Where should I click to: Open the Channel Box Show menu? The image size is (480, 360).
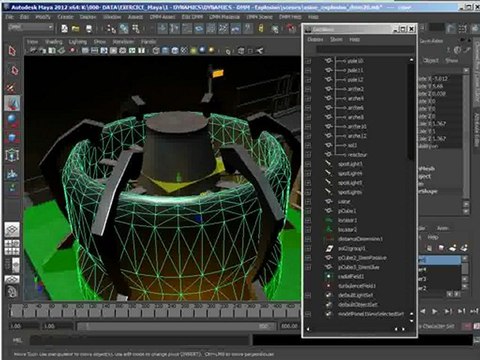coord(452,60)
